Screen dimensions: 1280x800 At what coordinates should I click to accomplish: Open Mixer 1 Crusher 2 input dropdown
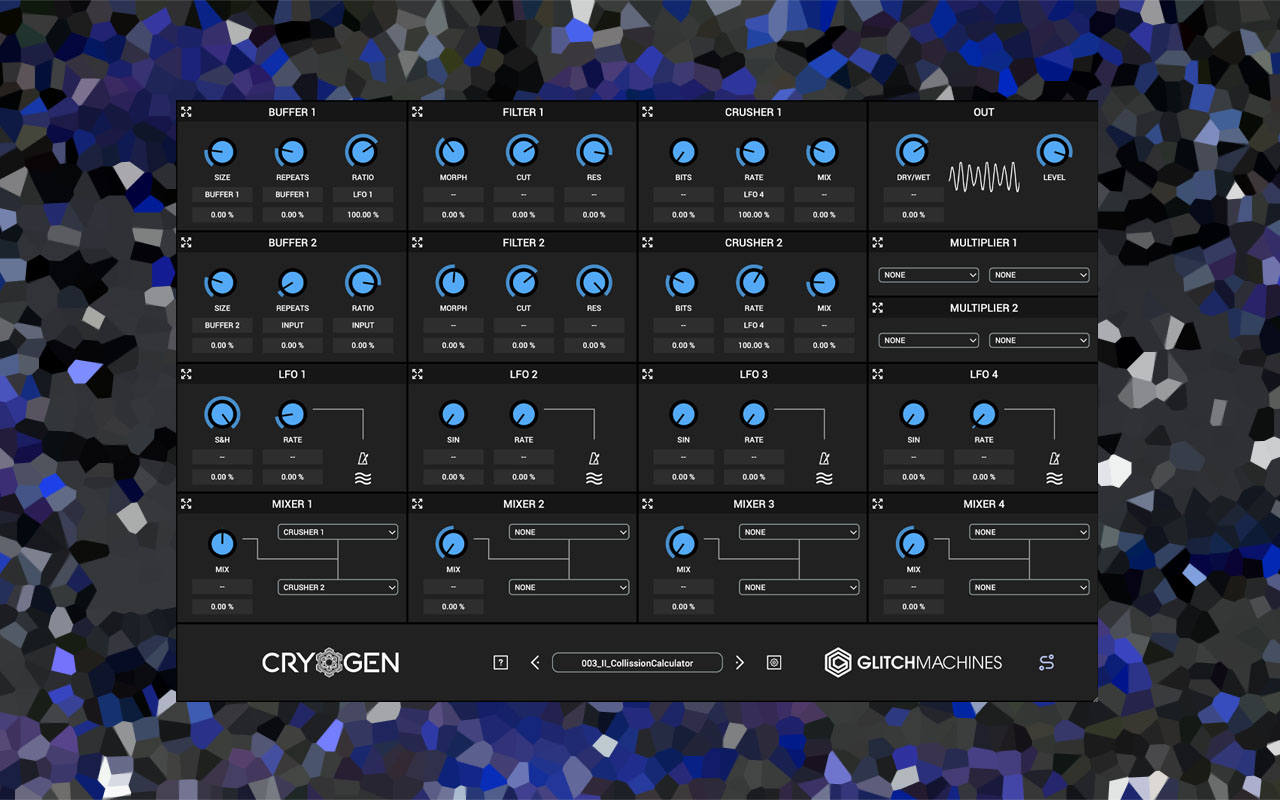pyautogui.click(x=338, y=587)
